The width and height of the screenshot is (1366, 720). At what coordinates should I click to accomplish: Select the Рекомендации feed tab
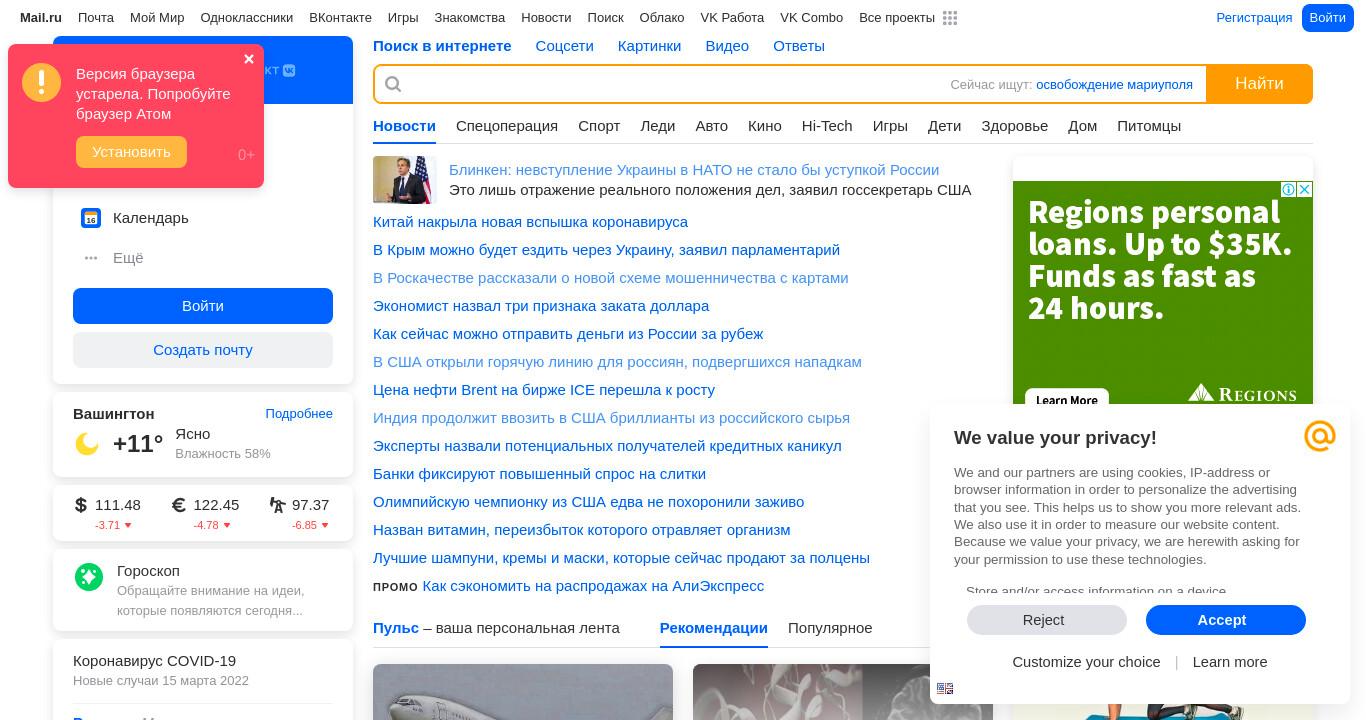coord(714,628)
